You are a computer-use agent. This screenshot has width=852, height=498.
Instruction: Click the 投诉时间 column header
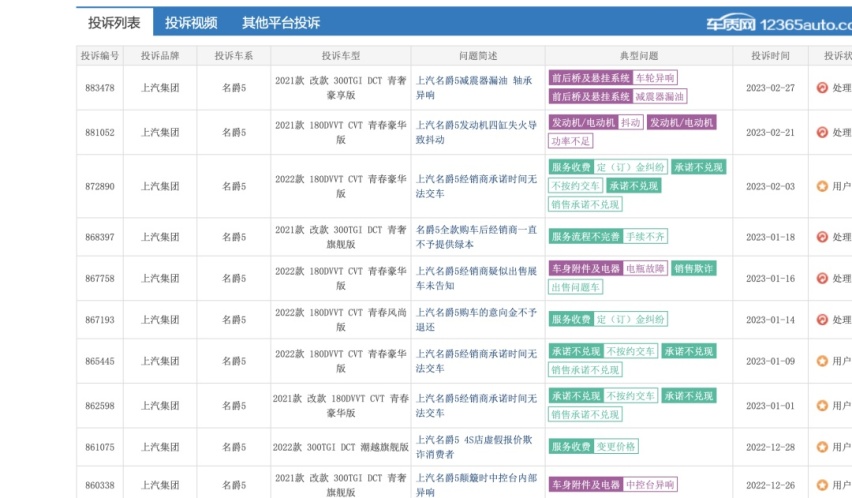[770, 55]
